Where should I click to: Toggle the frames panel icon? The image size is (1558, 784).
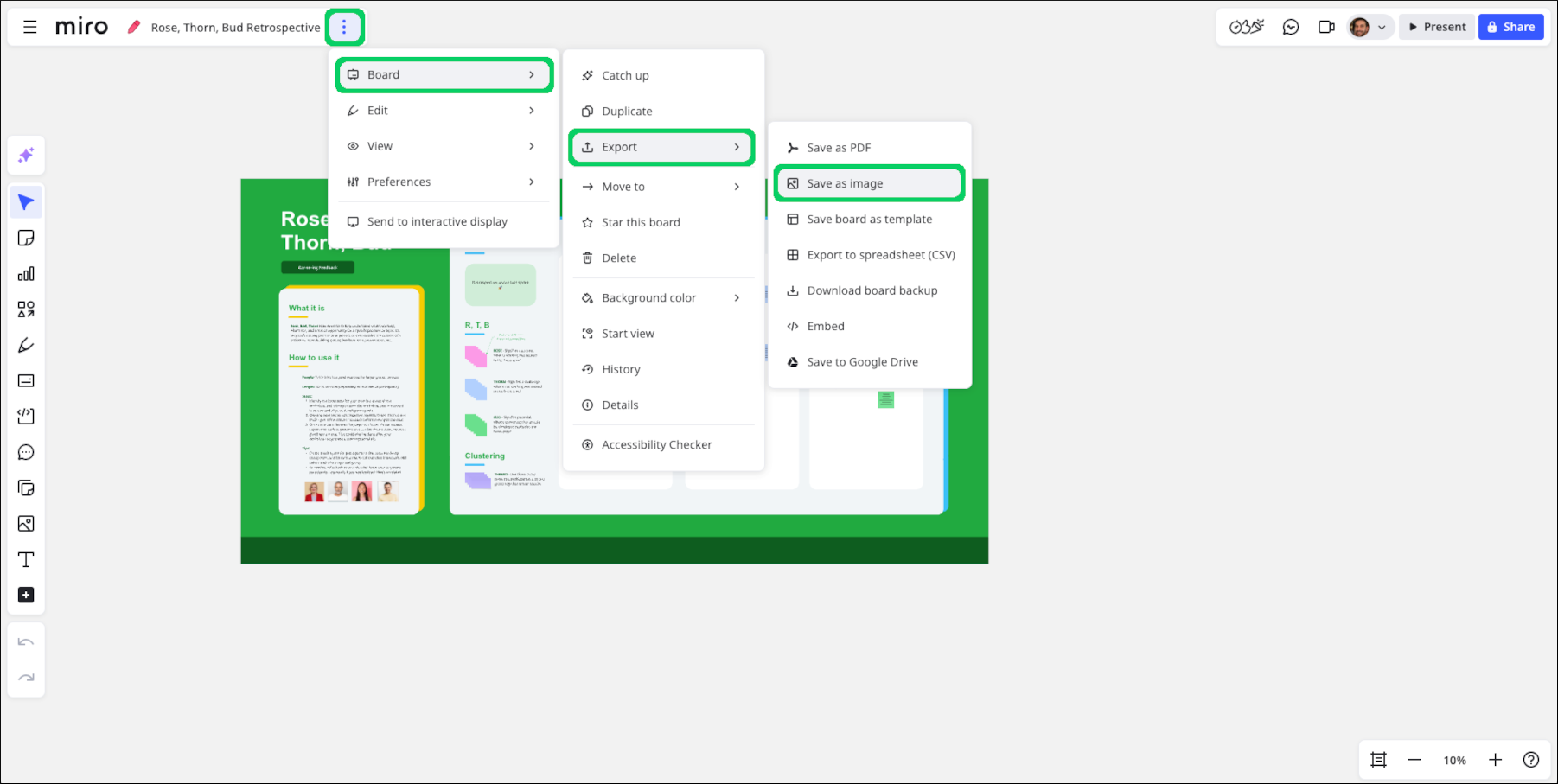click(x=1378, y=760)
